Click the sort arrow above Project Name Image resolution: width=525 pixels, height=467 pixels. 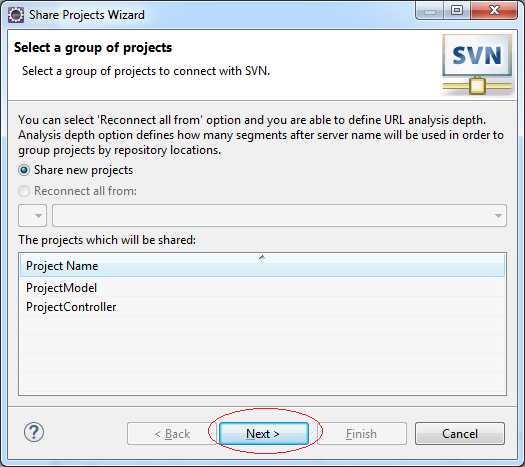click(262, 257)
